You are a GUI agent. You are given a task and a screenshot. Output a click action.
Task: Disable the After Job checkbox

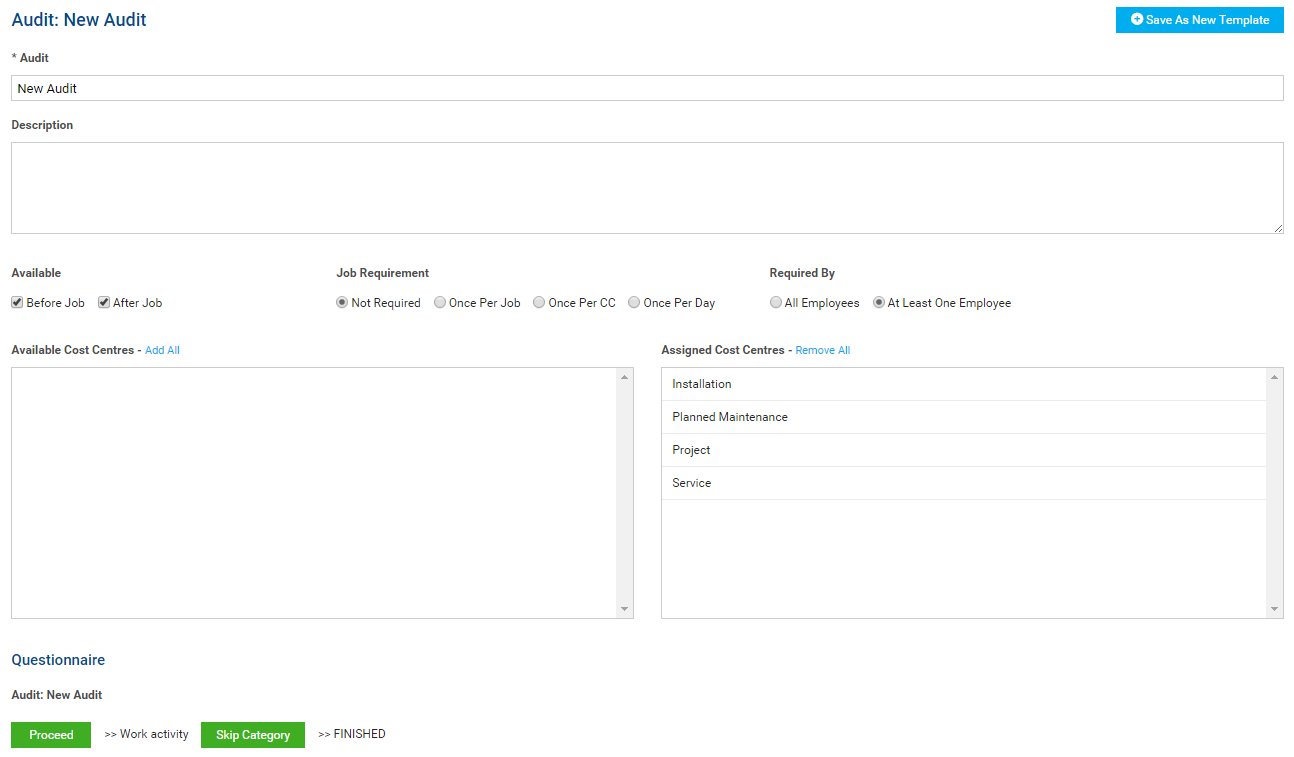(x=103, y=302)
